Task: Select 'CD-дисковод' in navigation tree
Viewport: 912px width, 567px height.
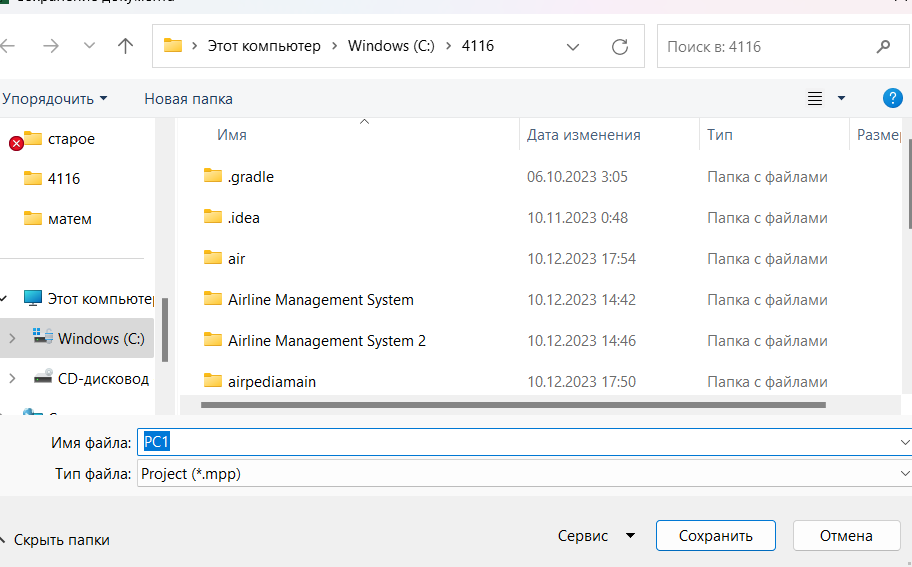Action: (x=104, y=379)
